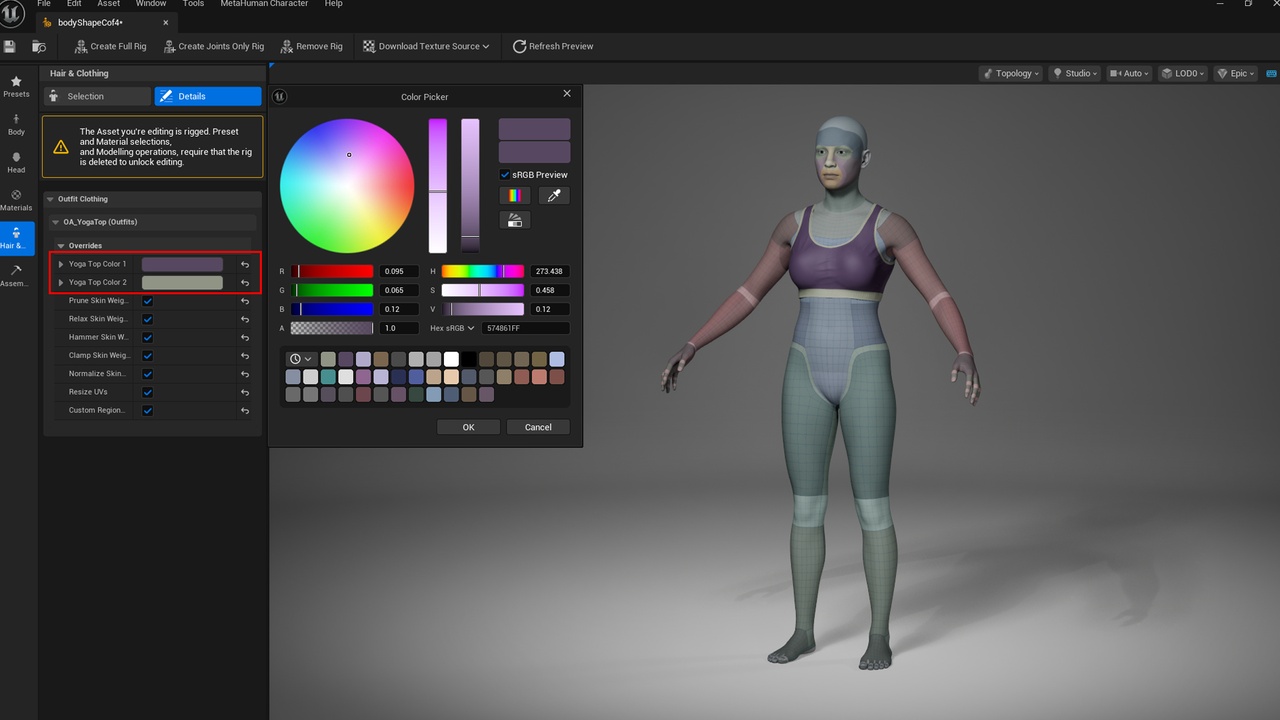Viewport: 1280px width, 720px height.
Task: Toggle the Custom Region checkbox
Action: coord(148,411)
